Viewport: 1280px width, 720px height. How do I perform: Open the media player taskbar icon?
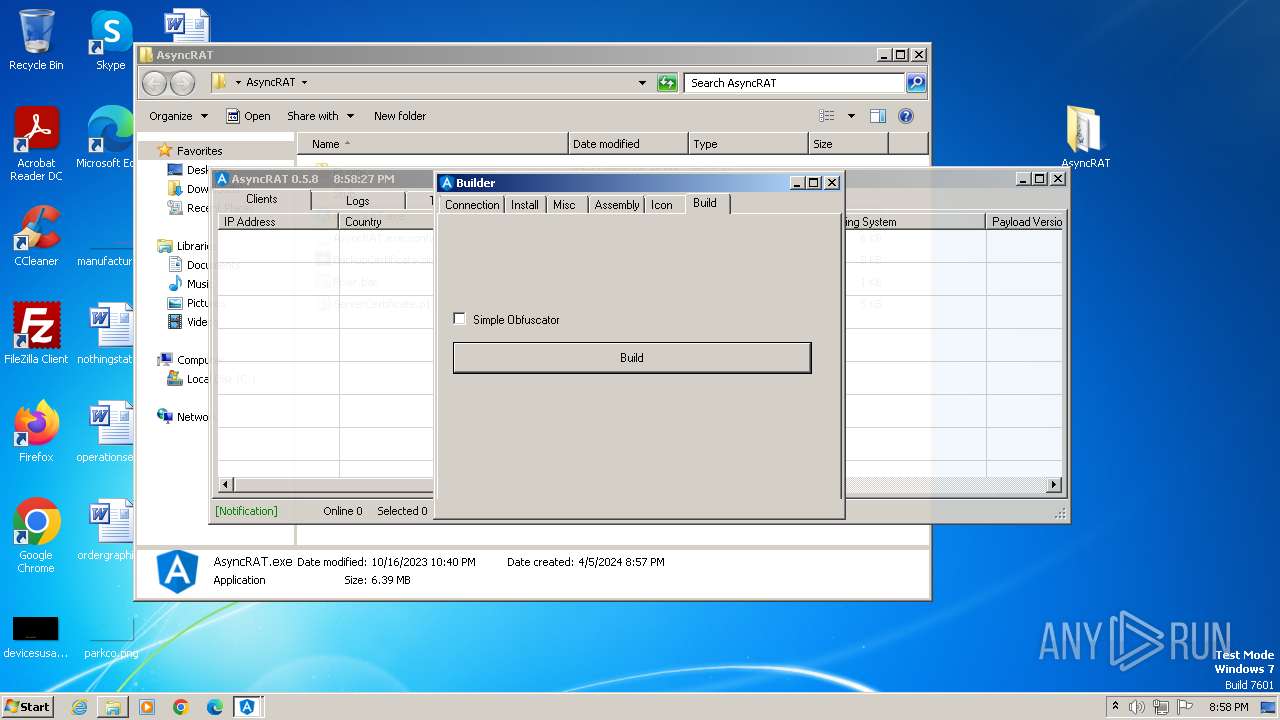(147, 707)
